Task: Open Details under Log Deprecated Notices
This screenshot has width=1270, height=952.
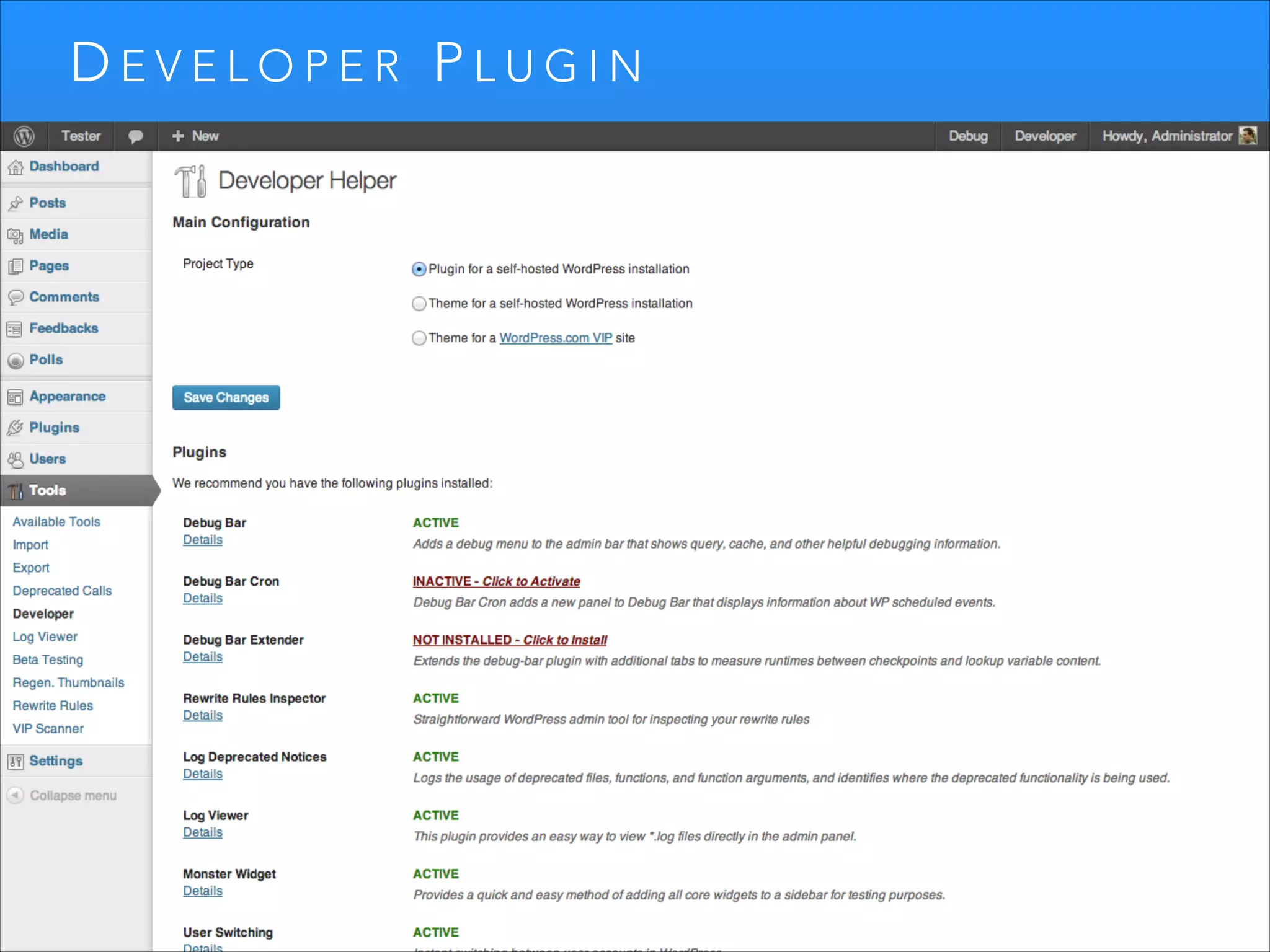Action: tap(203, 773)
